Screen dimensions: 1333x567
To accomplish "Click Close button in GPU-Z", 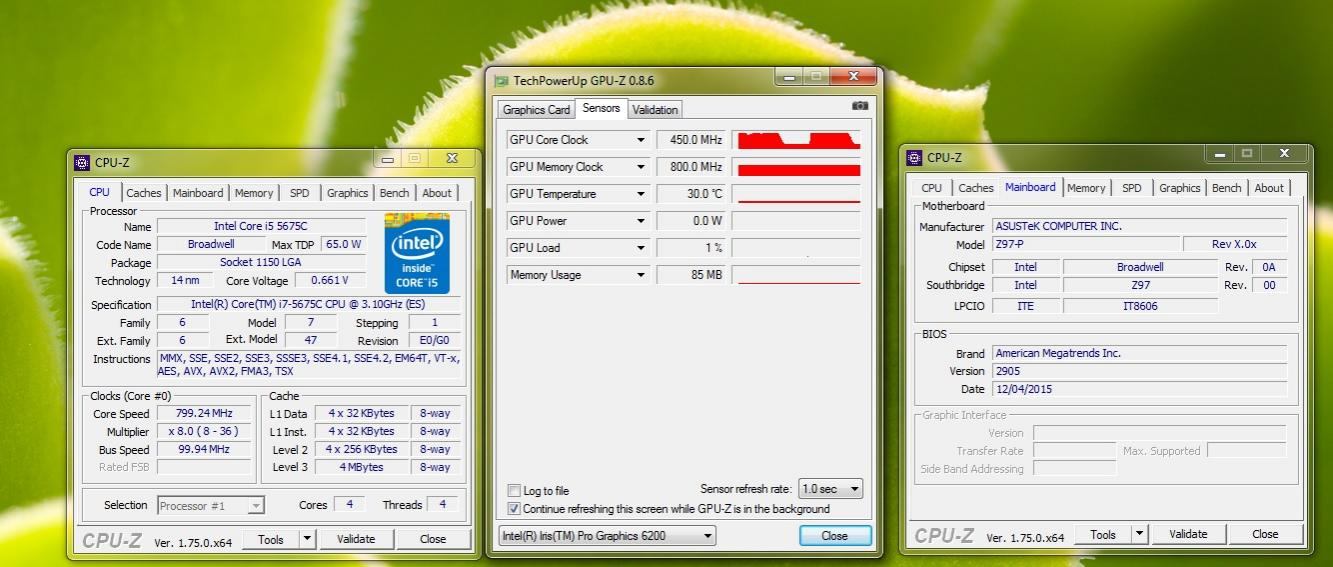I will click(x=835, y=536).
